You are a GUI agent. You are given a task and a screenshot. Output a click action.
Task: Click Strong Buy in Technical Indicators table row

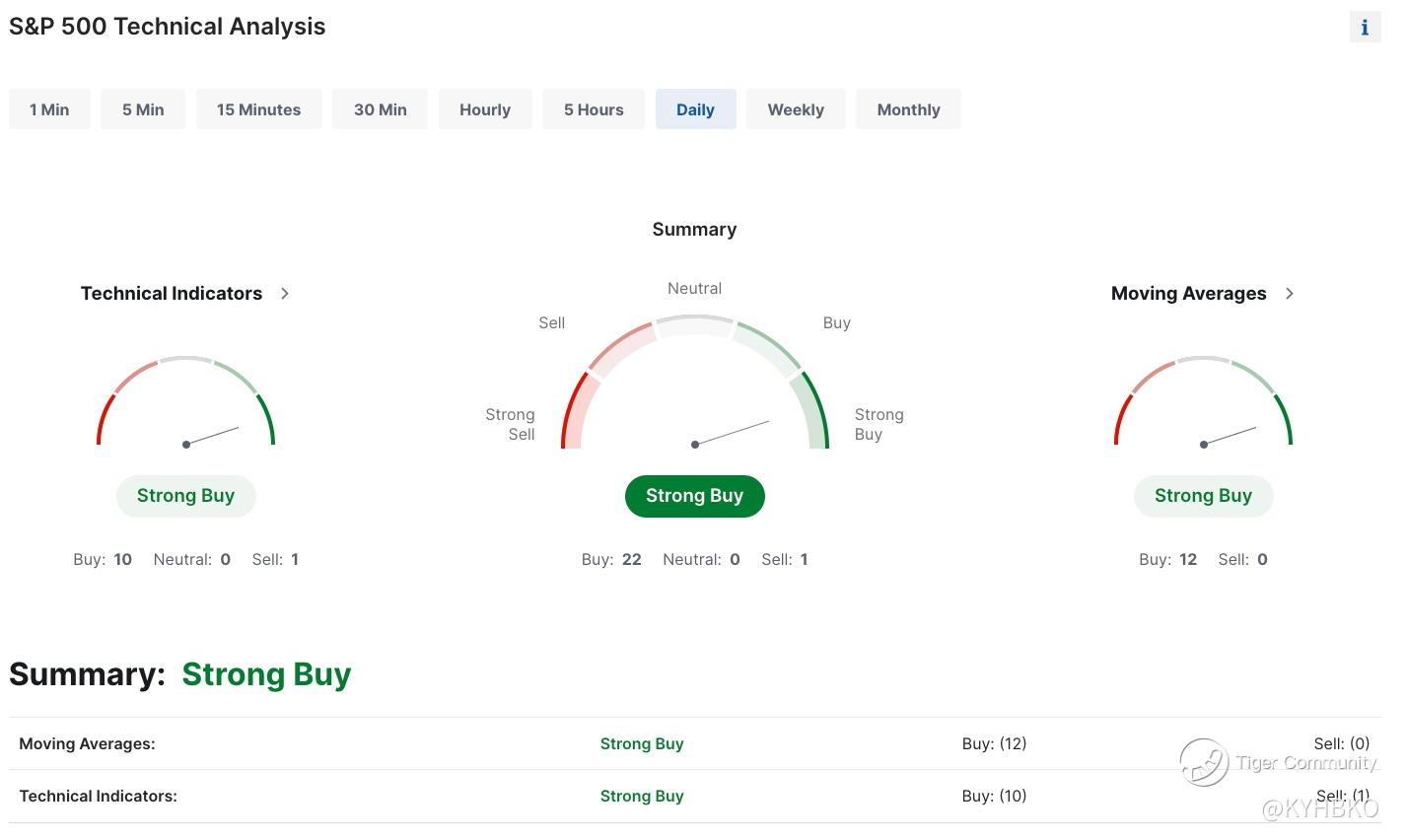pos(642,797)
